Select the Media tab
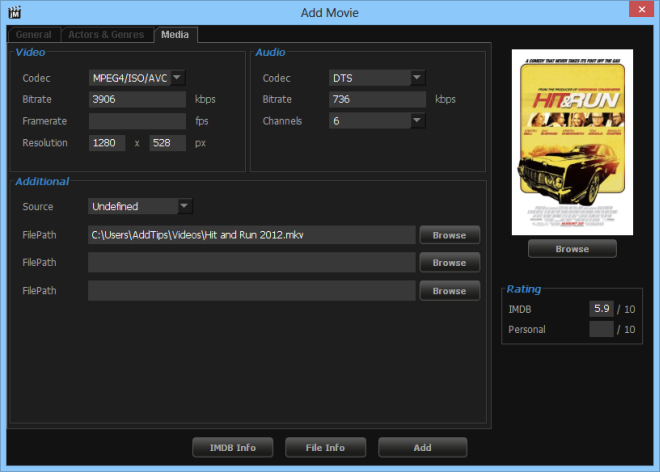 point(175,35)
